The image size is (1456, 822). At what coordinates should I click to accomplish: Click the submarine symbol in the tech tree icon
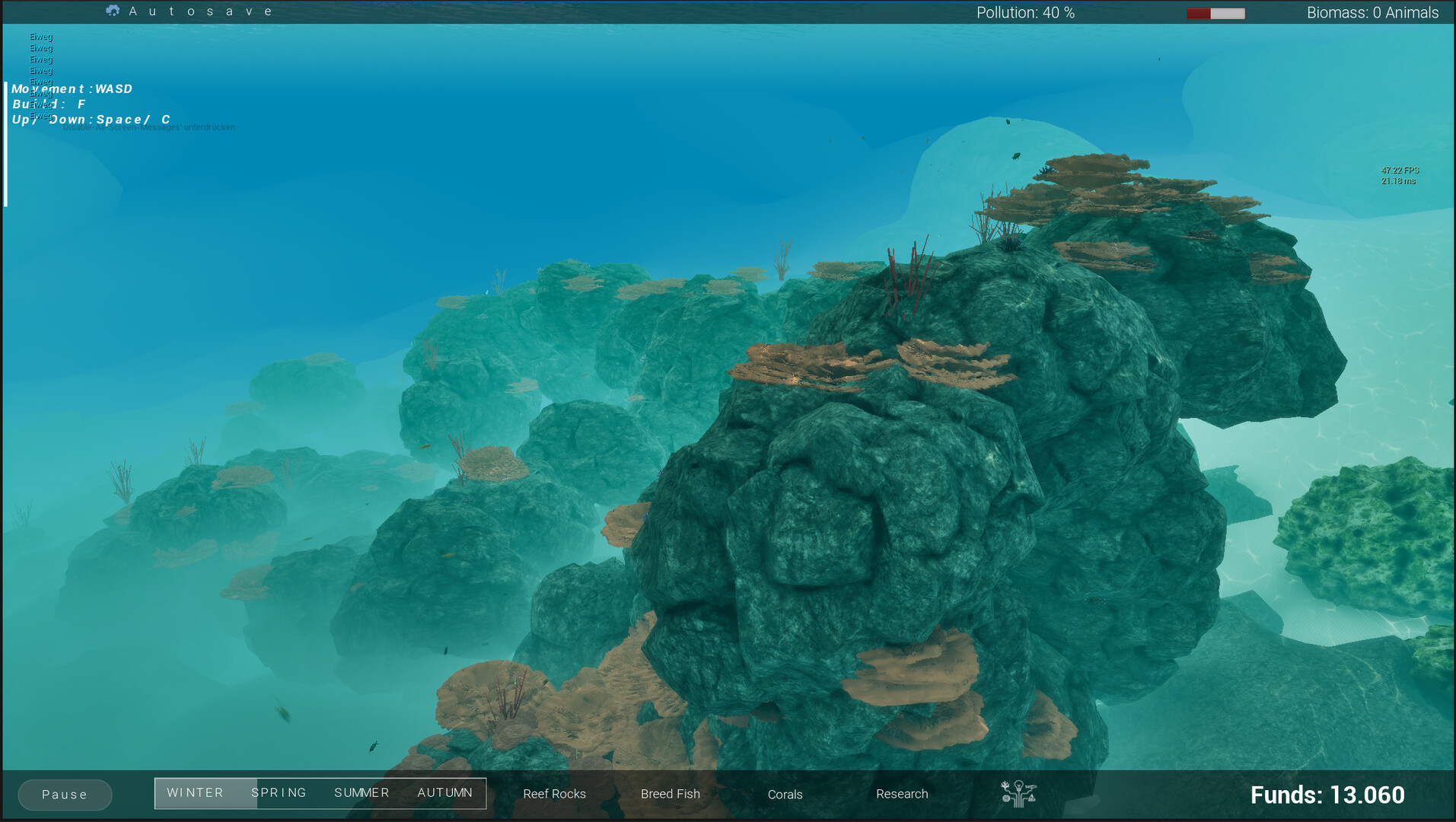(1031, 787)
